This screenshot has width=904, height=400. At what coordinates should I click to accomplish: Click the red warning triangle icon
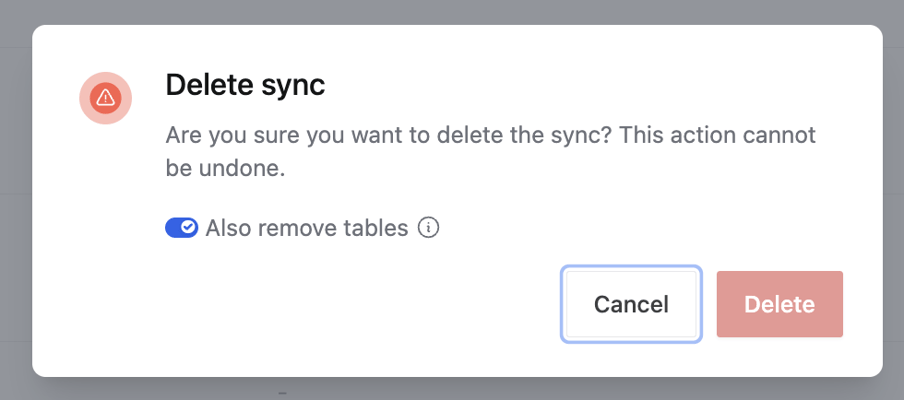(x=106, y=98)
